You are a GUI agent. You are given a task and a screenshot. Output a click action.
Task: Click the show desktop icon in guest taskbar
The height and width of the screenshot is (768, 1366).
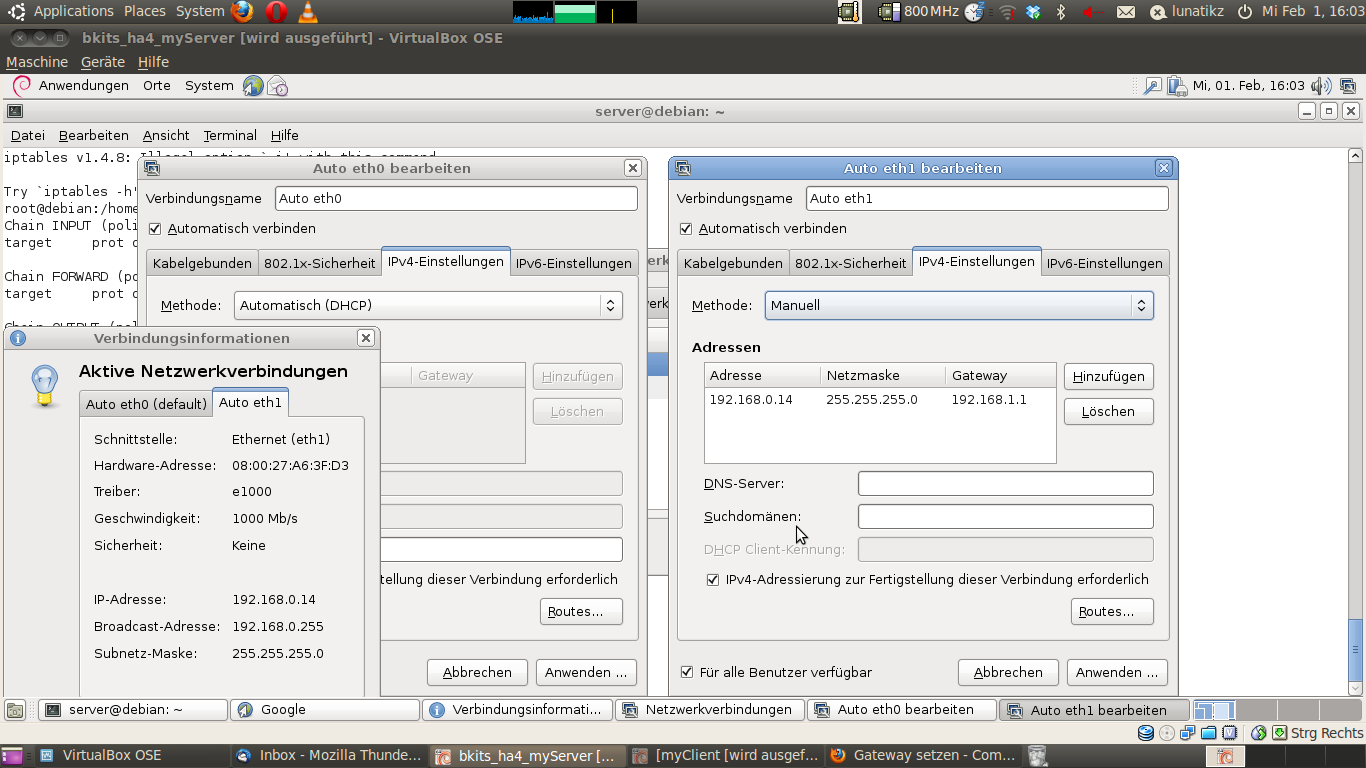click(x=15, y=710)
